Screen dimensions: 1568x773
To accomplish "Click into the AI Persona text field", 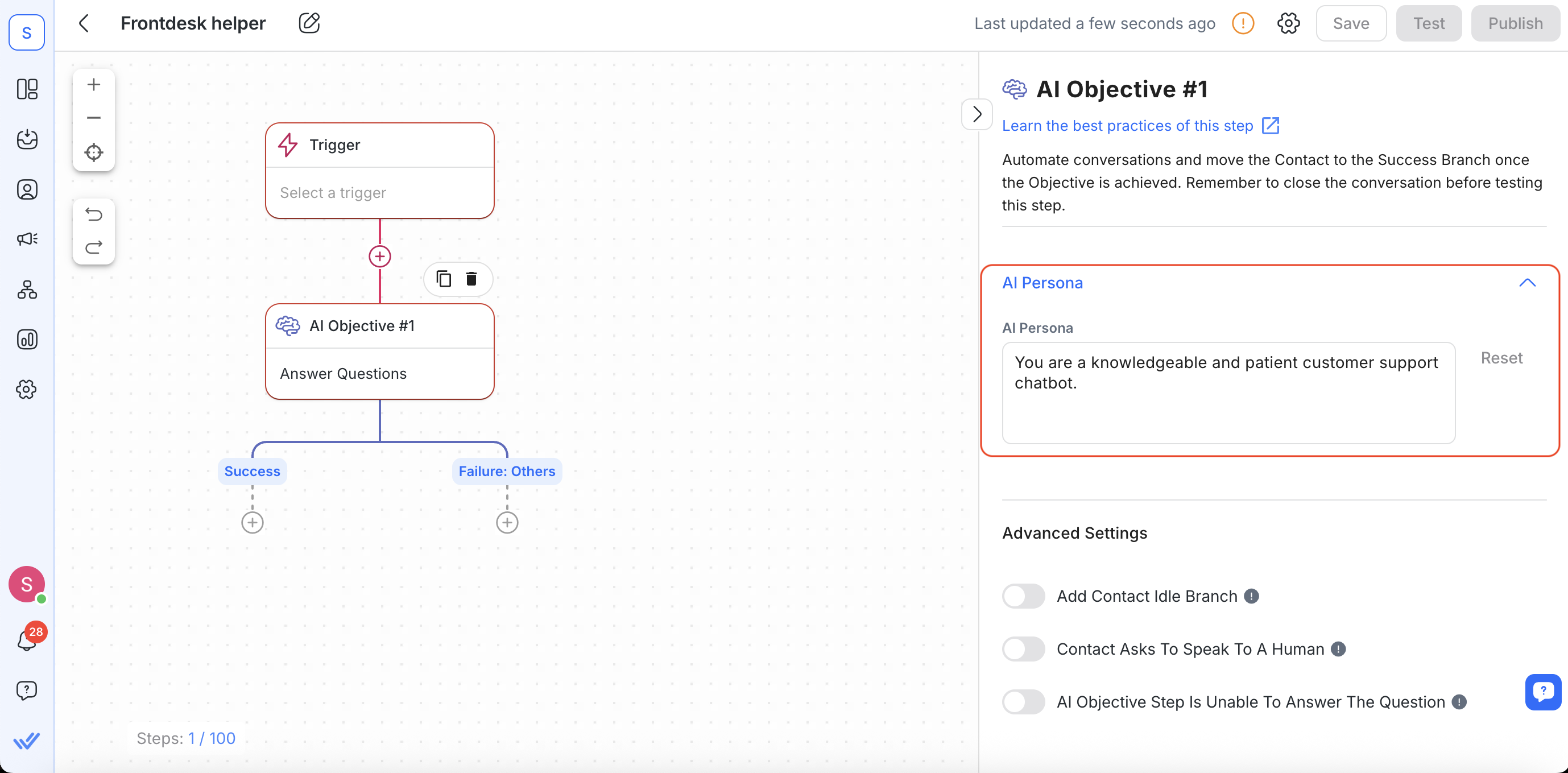I will pyautogui.click(x=1228, y=392).
